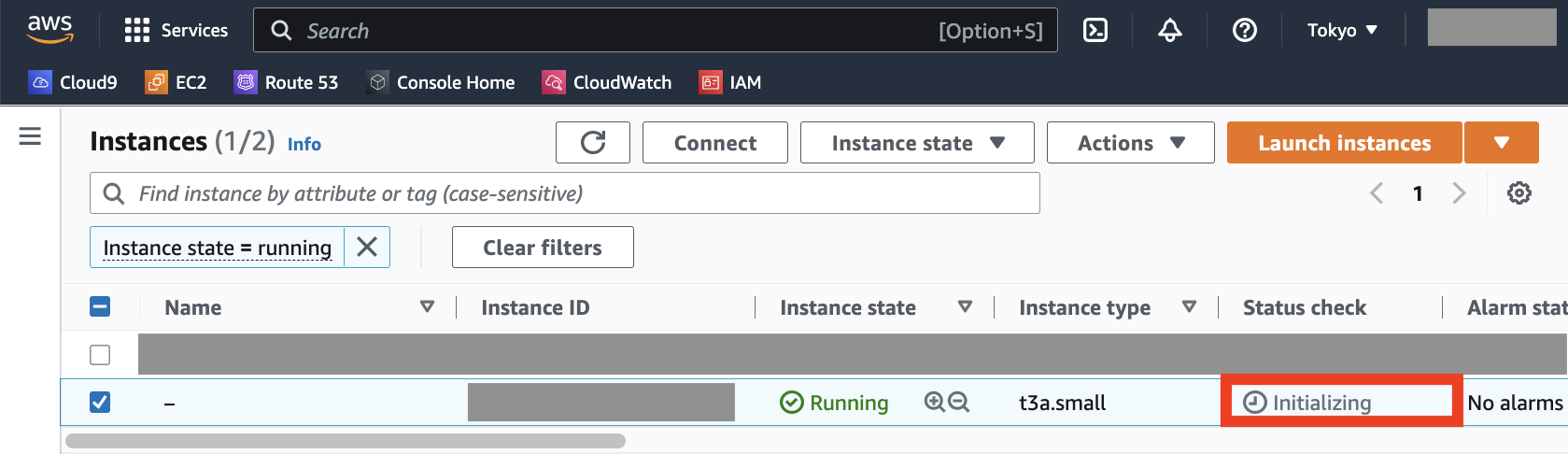Open the hamburger navigation menu
The height and width of the screenshot is (454, 1568).
pos(30,136)
